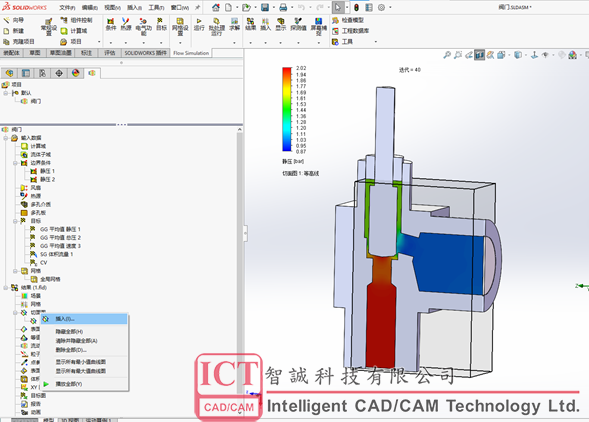This screenshot has width=589, height=422.
Task: Click the Select cursor arrow tool
Action: (338, 7)
